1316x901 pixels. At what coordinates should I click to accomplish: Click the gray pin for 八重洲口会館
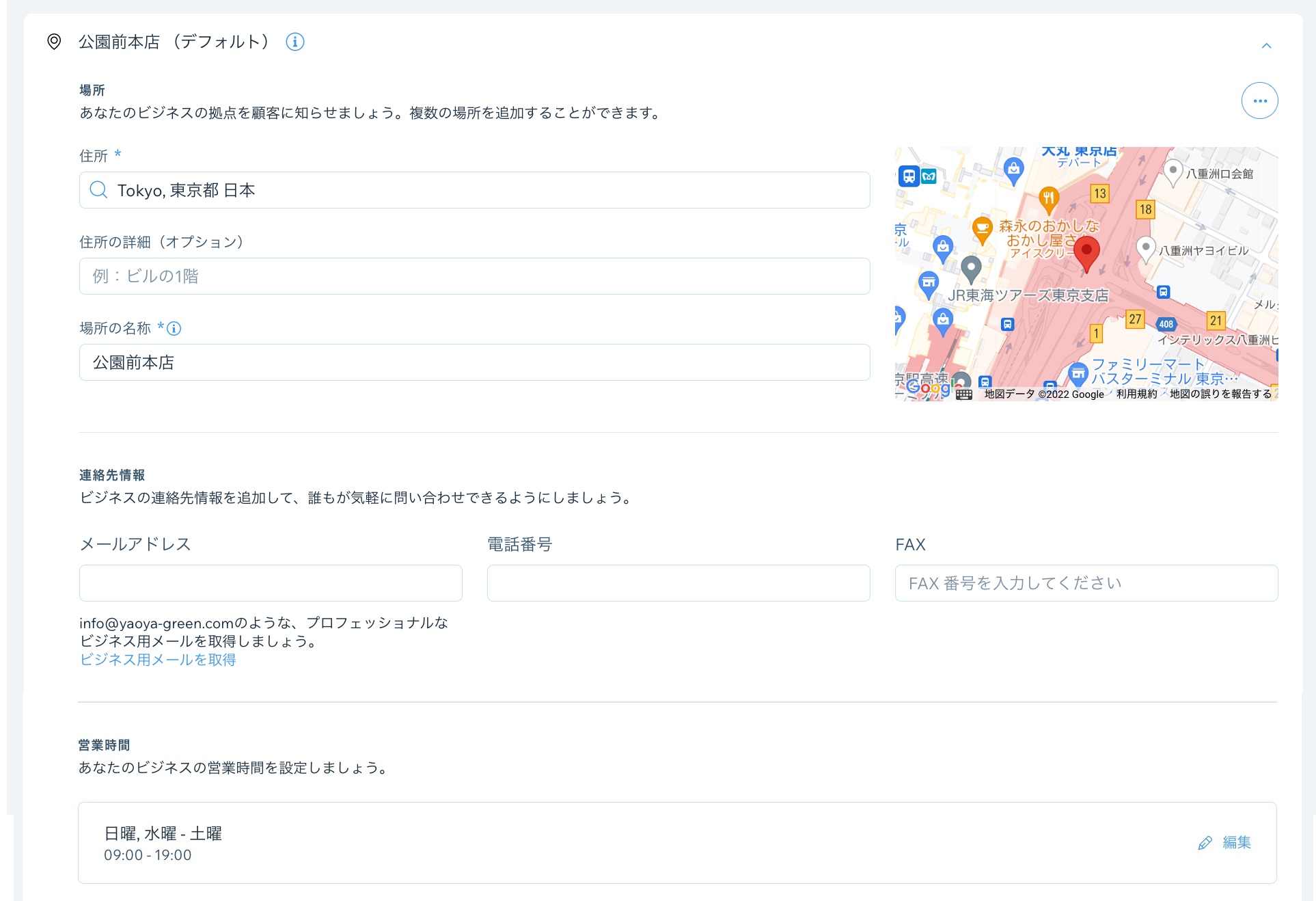point(1173,173)
